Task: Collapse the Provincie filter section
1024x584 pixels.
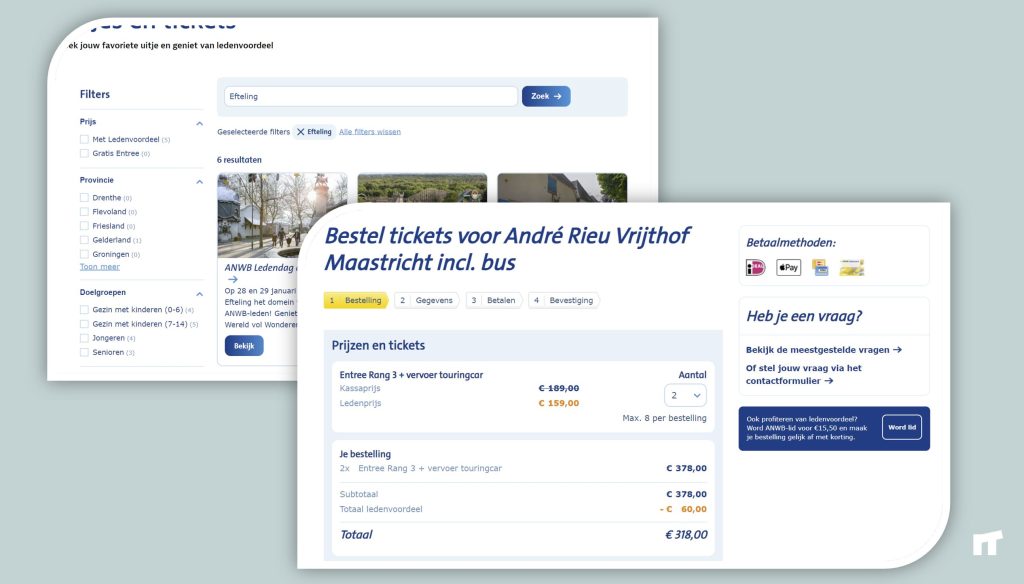Action: (199, 182)
